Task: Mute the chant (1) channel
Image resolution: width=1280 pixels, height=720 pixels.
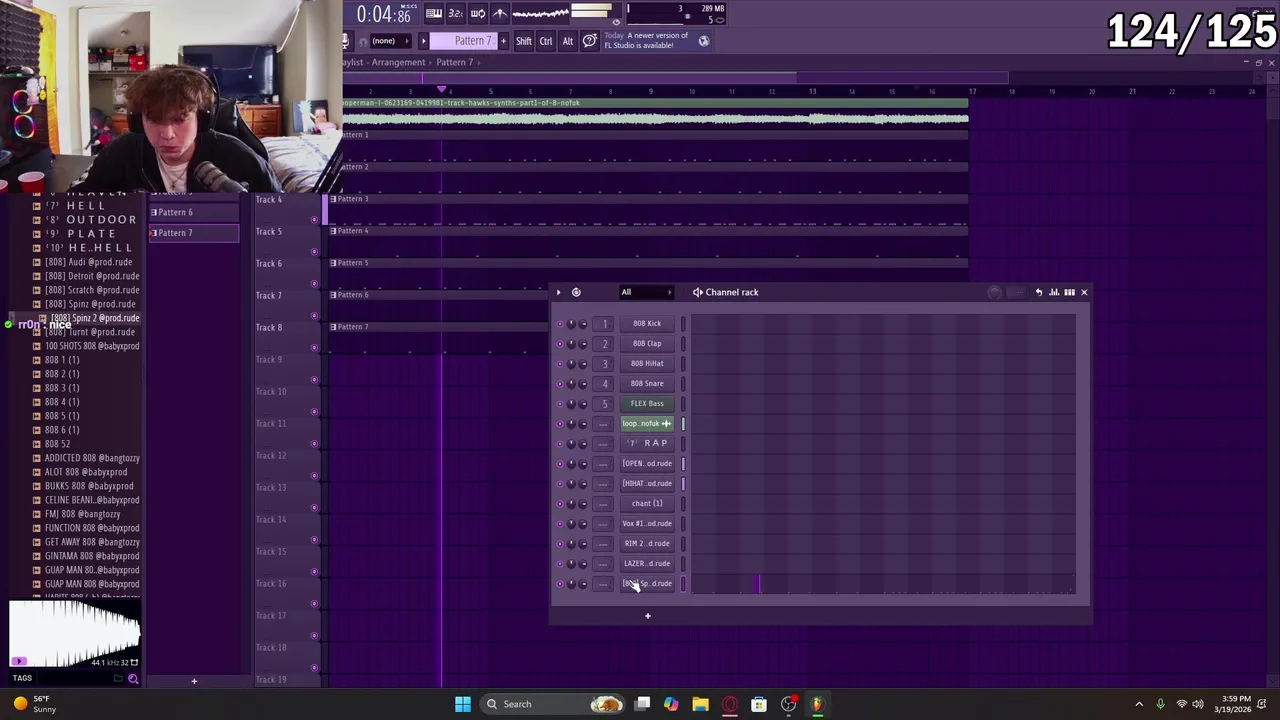Action: coord(559,504)
